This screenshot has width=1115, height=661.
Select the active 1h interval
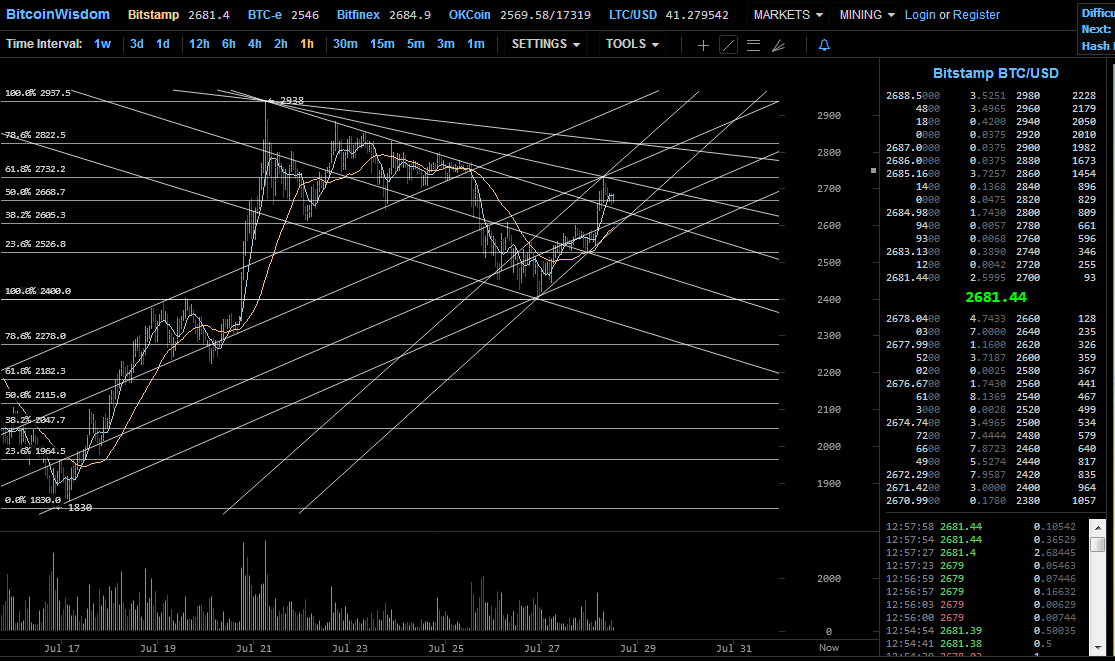[307, 44]
